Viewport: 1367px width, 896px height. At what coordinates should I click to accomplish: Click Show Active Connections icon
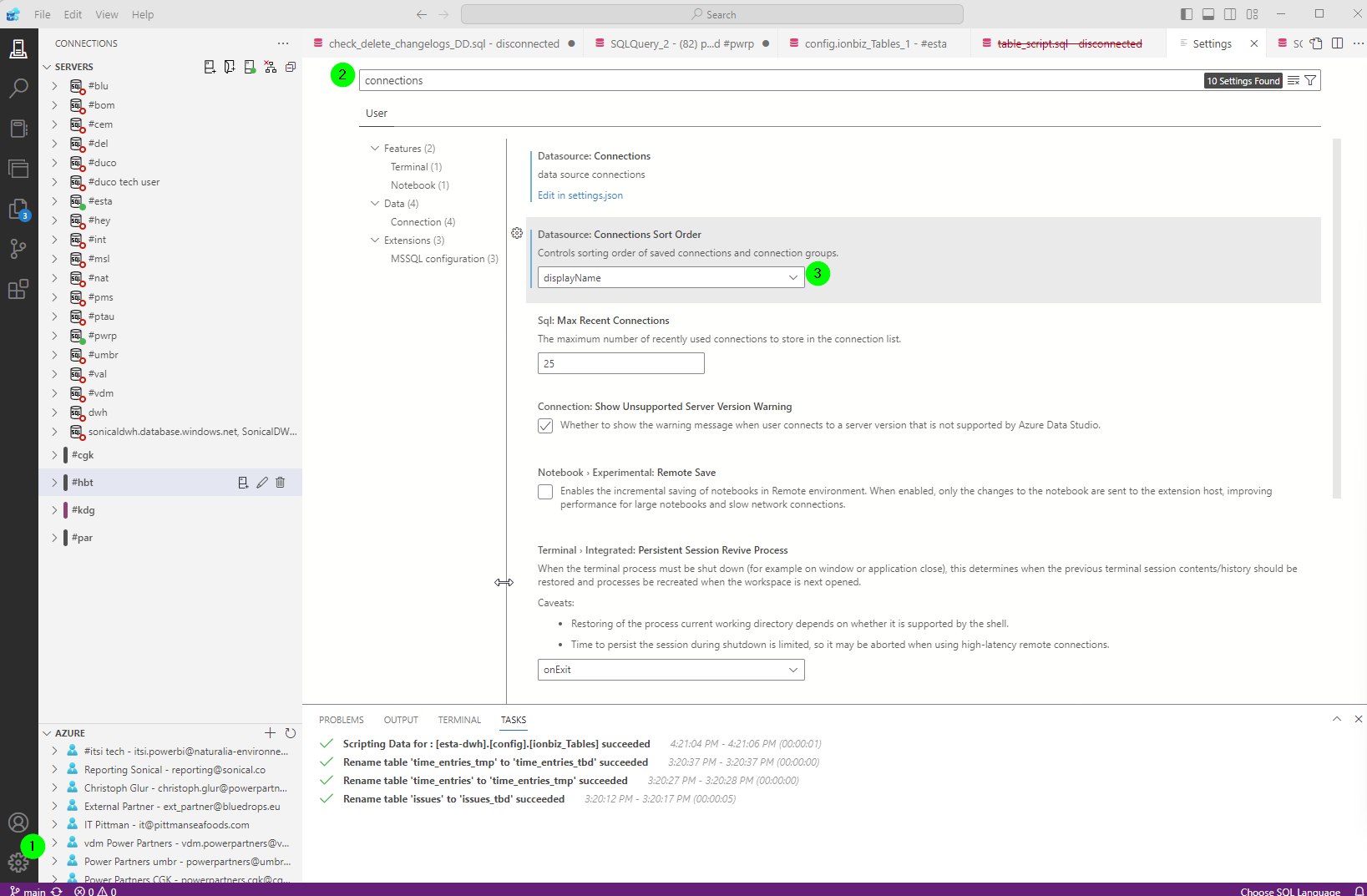[x=250, y=67]
